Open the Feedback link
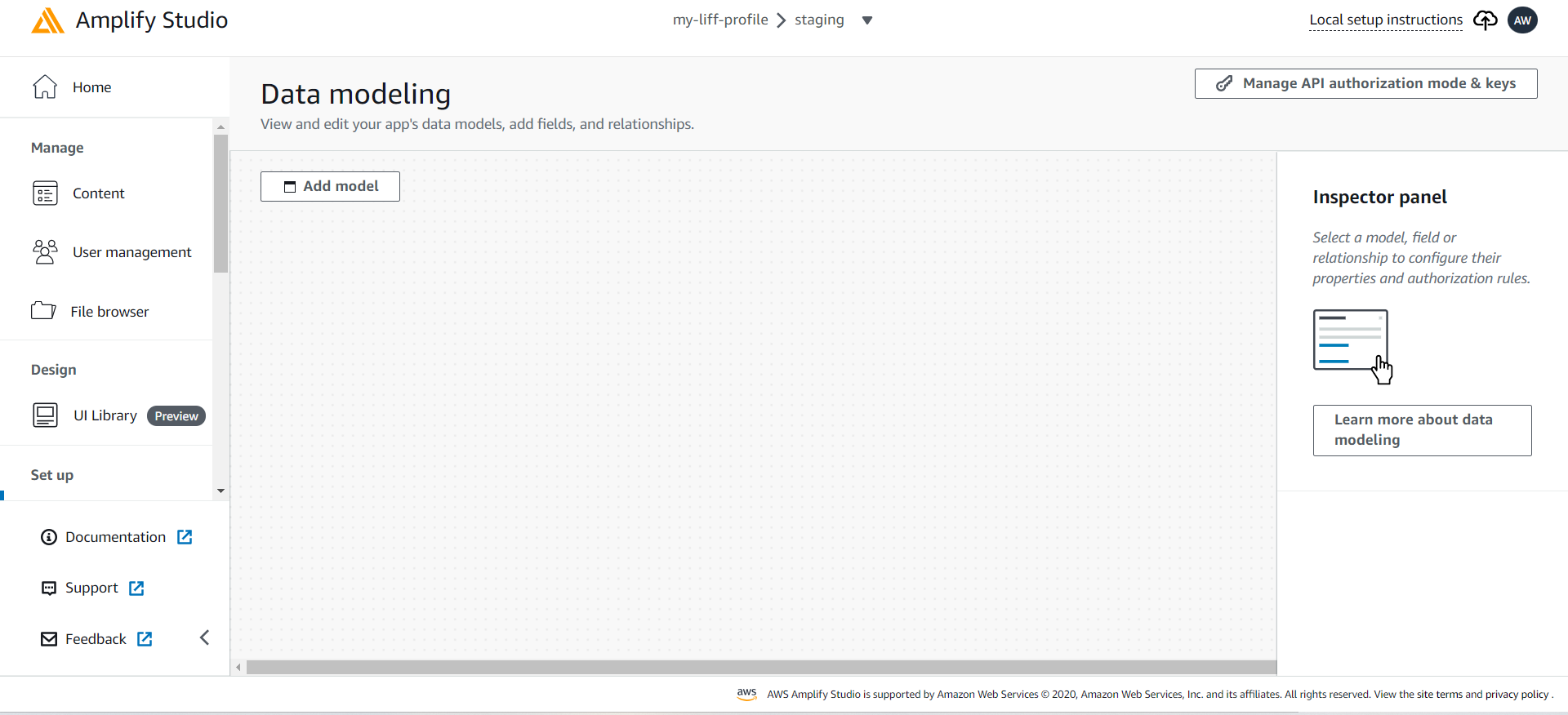Viewport: 1568px width, 715px height. 96,639
